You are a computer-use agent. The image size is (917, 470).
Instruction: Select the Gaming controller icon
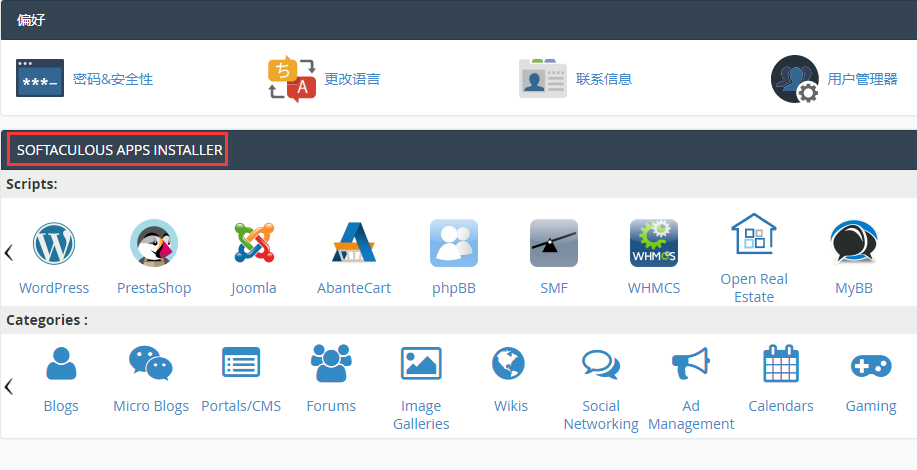[871, 366]
